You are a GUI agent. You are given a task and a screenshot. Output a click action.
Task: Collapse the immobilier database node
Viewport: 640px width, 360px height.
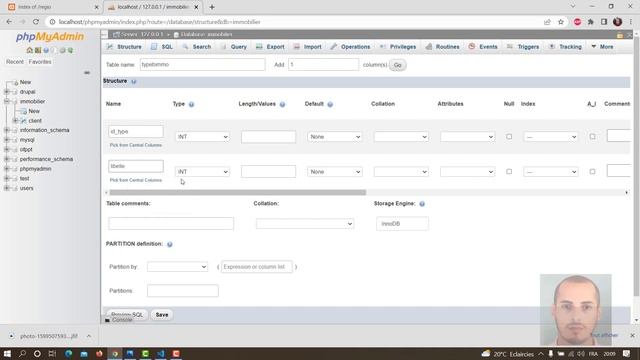click(7, 101)
